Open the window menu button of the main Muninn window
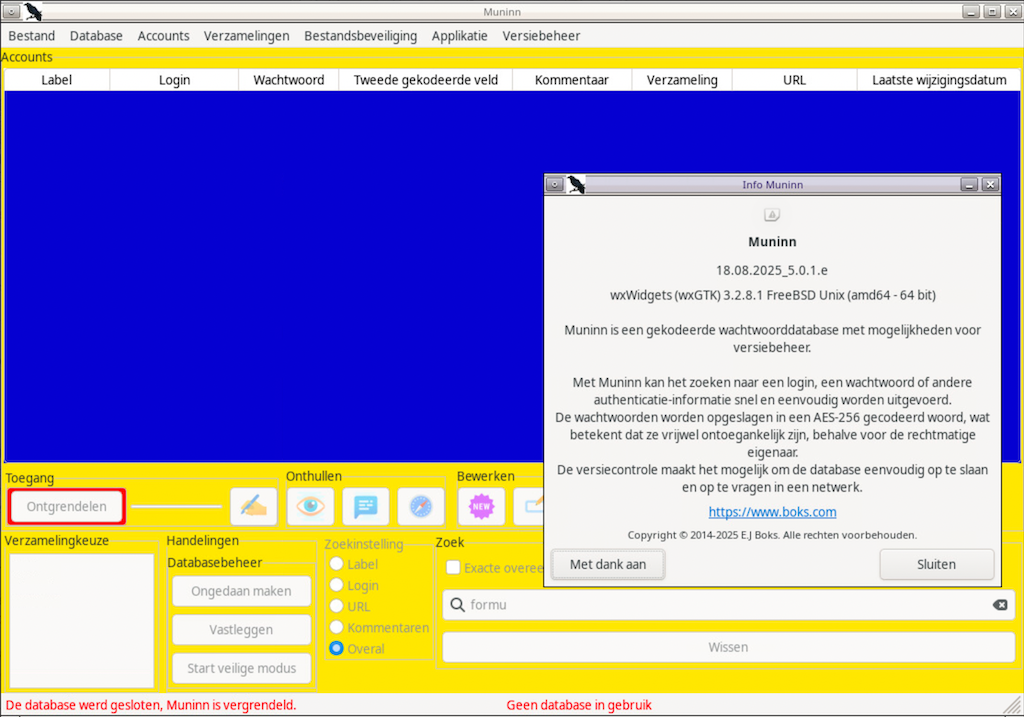This screenshot has height=717, width=1024. coord(11,12)
